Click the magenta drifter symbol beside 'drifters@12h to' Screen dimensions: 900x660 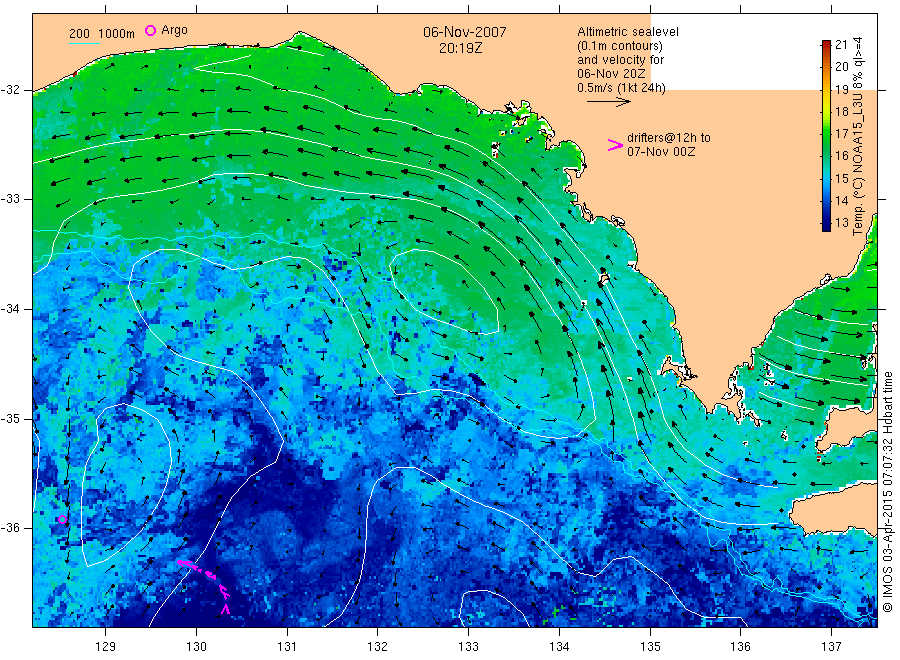(x=615, y=145)
